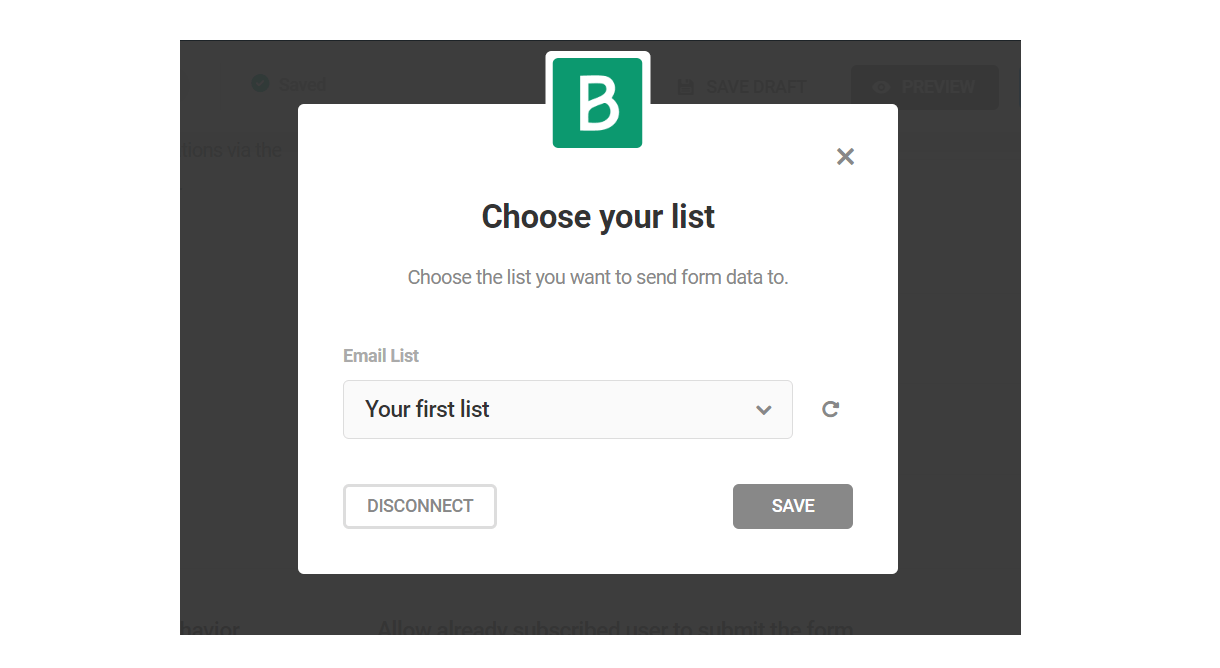
Task: Refresh the email lists
Action: coord(830,409)
